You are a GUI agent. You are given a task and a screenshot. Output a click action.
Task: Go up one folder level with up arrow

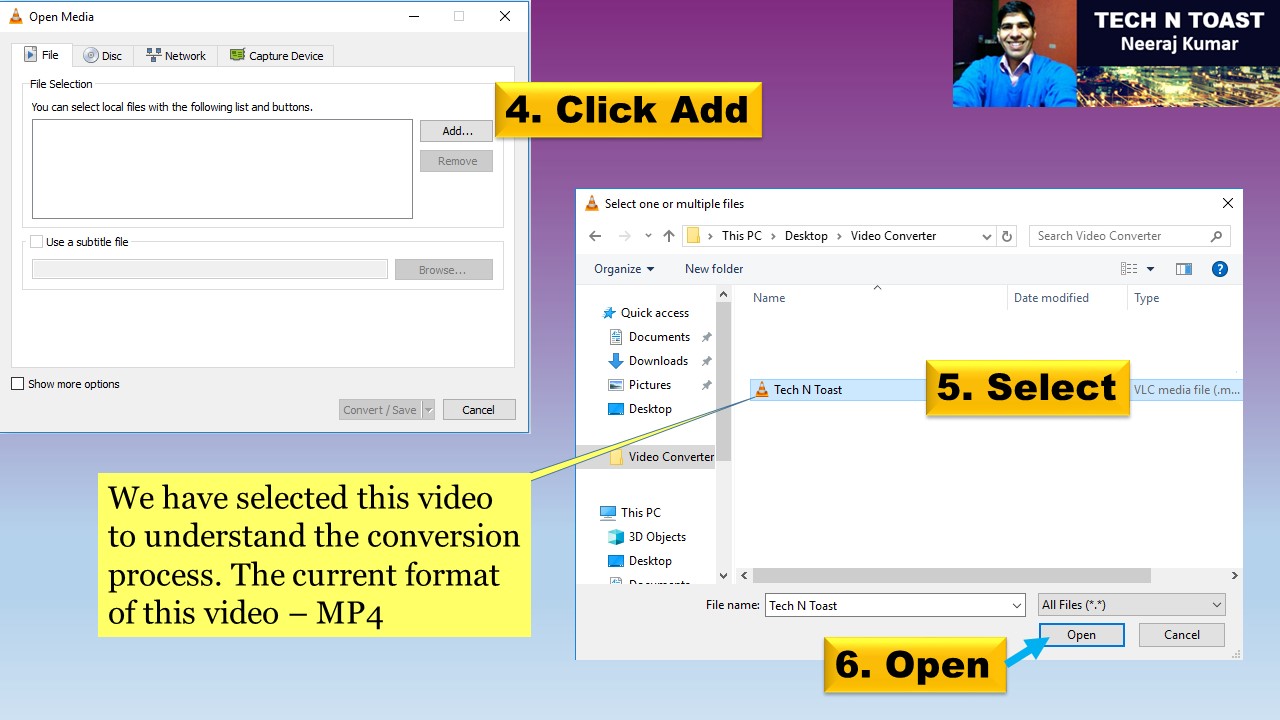pyautogui.click(x=669, y=236)
